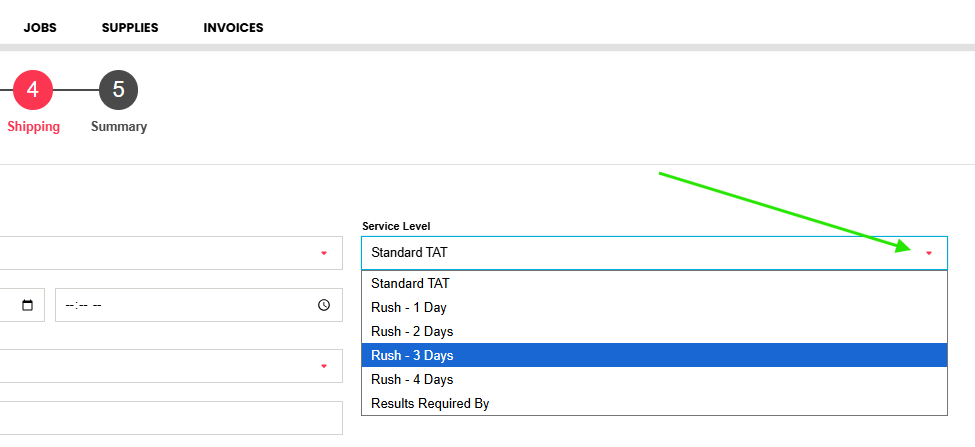Click the Shipping step label

[34, 127]
